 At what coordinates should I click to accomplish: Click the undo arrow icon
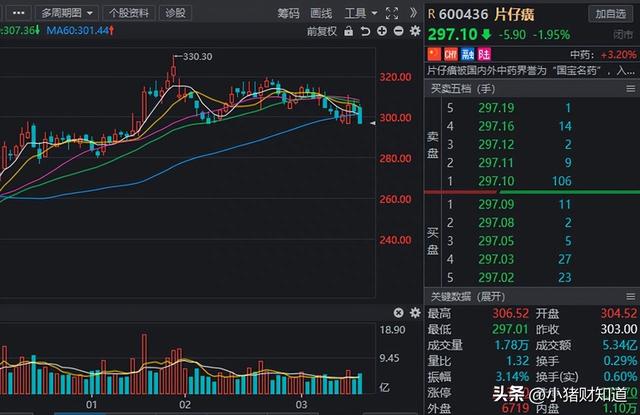(x=365, y=31)
